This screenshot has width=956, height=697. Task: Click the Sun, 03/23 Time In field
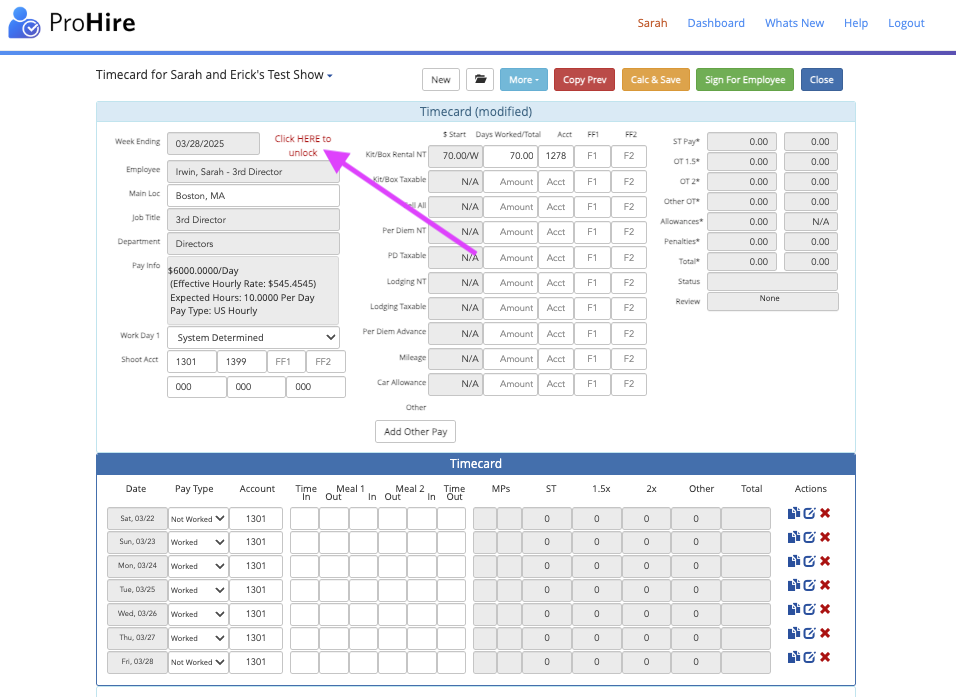click(x=304, y=542)
